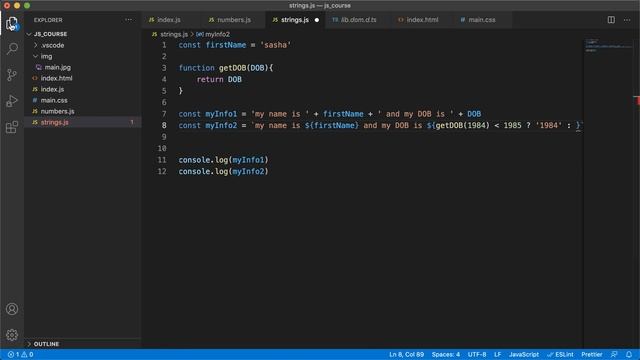Click the minimap code overview
Screen dimensions: 640x360
pyautogui.click(x=608, y=45)
